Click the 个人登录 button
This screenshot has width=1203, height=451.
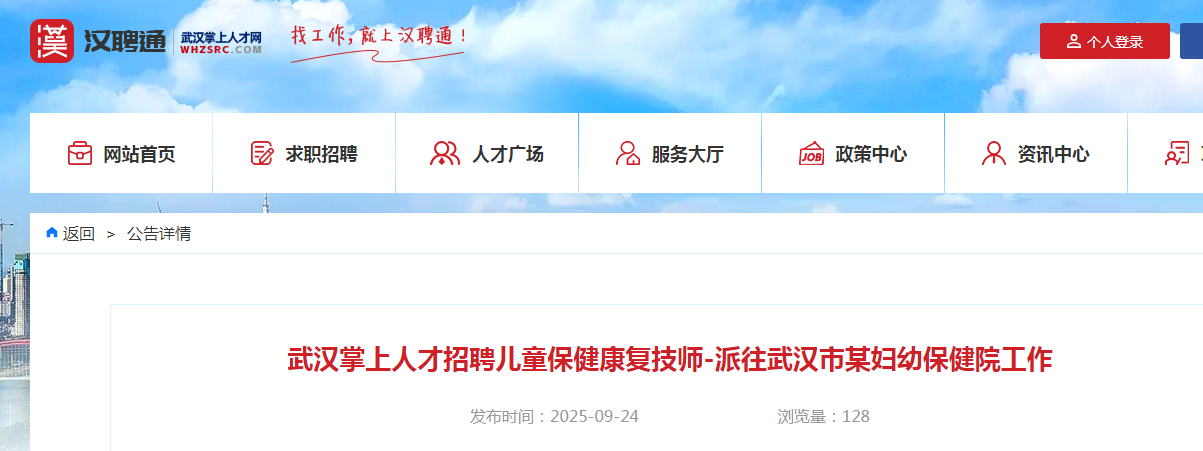pyautogui.click(x=1105, y=41)
